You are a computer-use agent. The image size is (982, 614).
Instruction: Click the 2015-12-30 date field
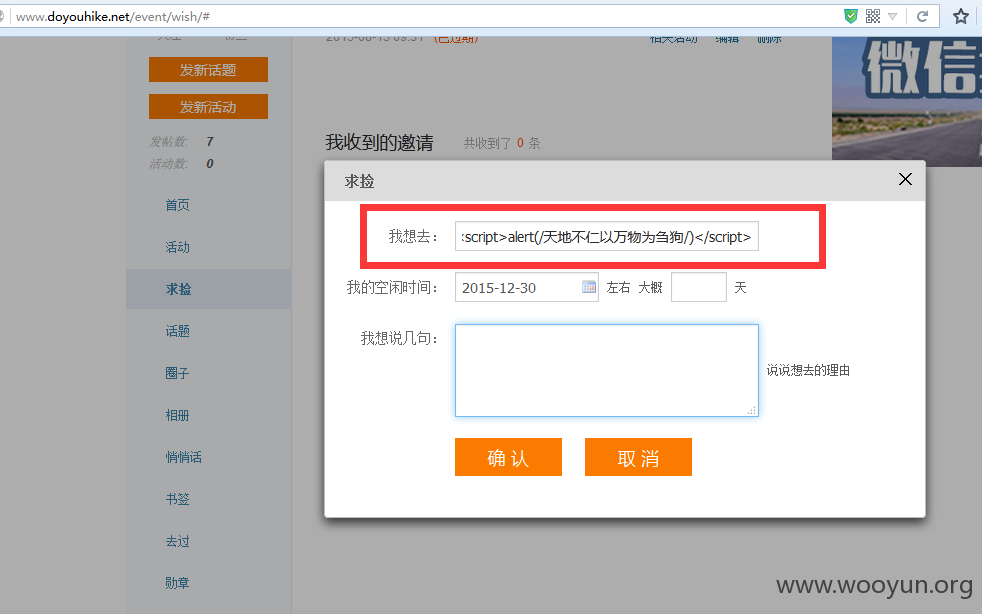click(x=526, y=287)
